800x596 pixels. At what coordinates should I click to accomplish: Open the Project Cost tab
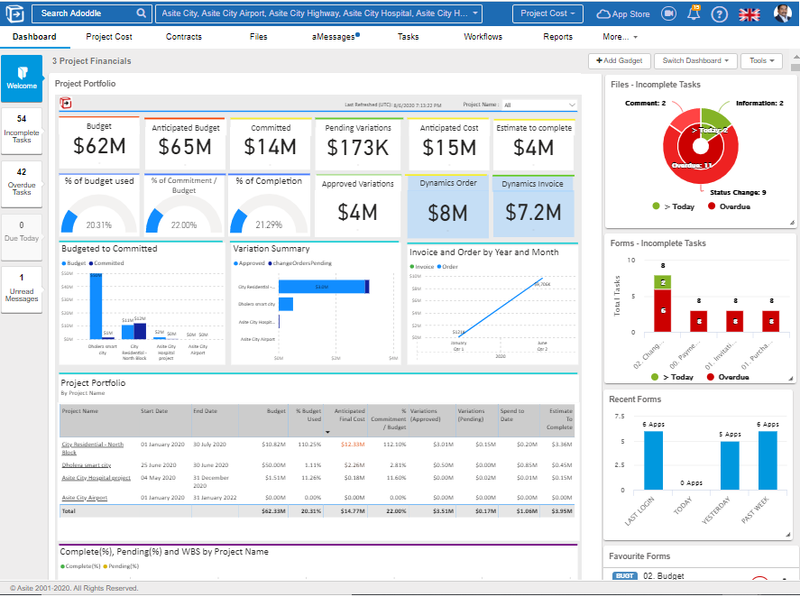point(109,37)
